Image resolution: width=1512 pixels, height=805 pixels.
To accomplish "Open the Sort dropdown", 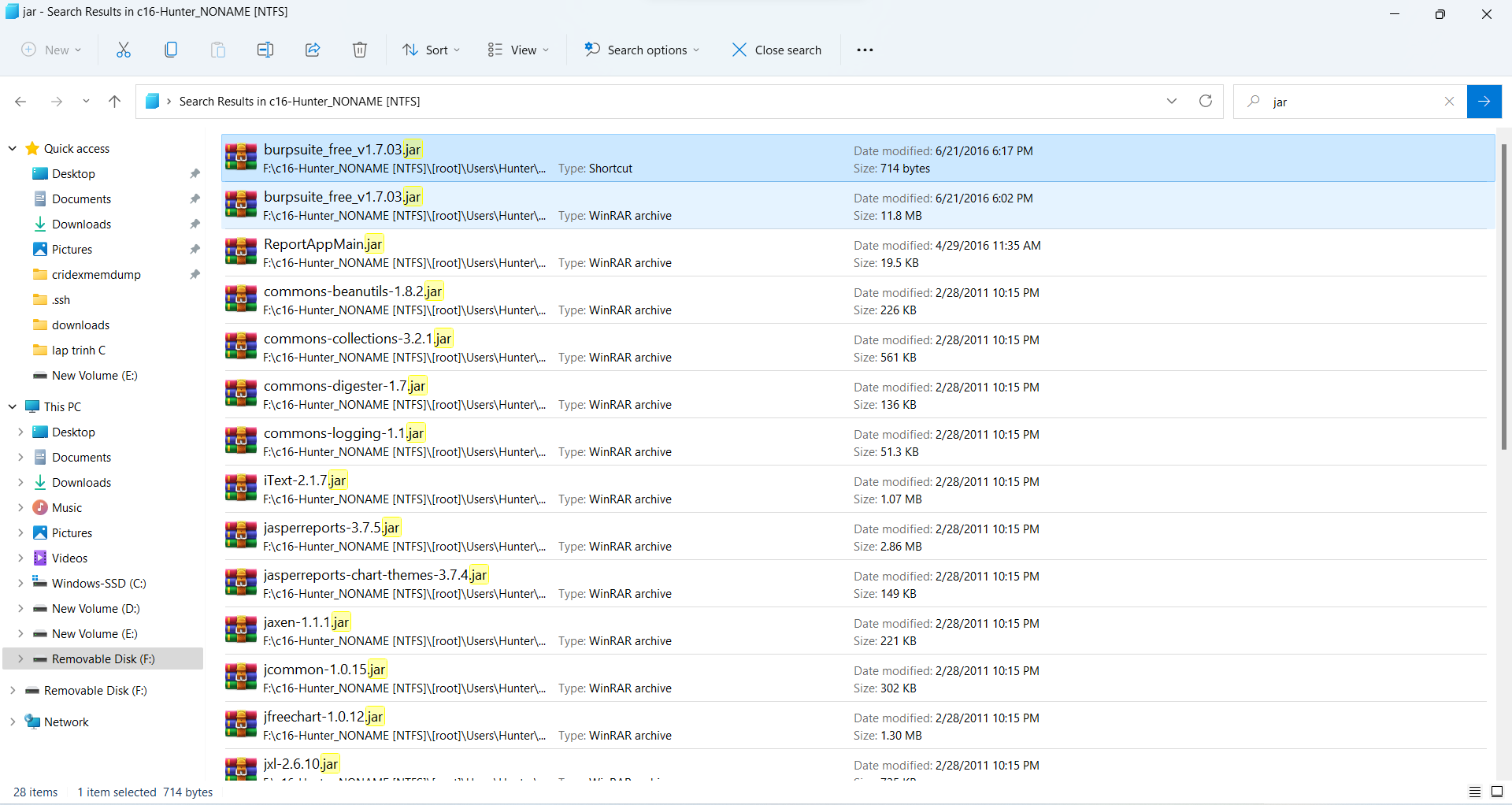I will coord(431,50).
